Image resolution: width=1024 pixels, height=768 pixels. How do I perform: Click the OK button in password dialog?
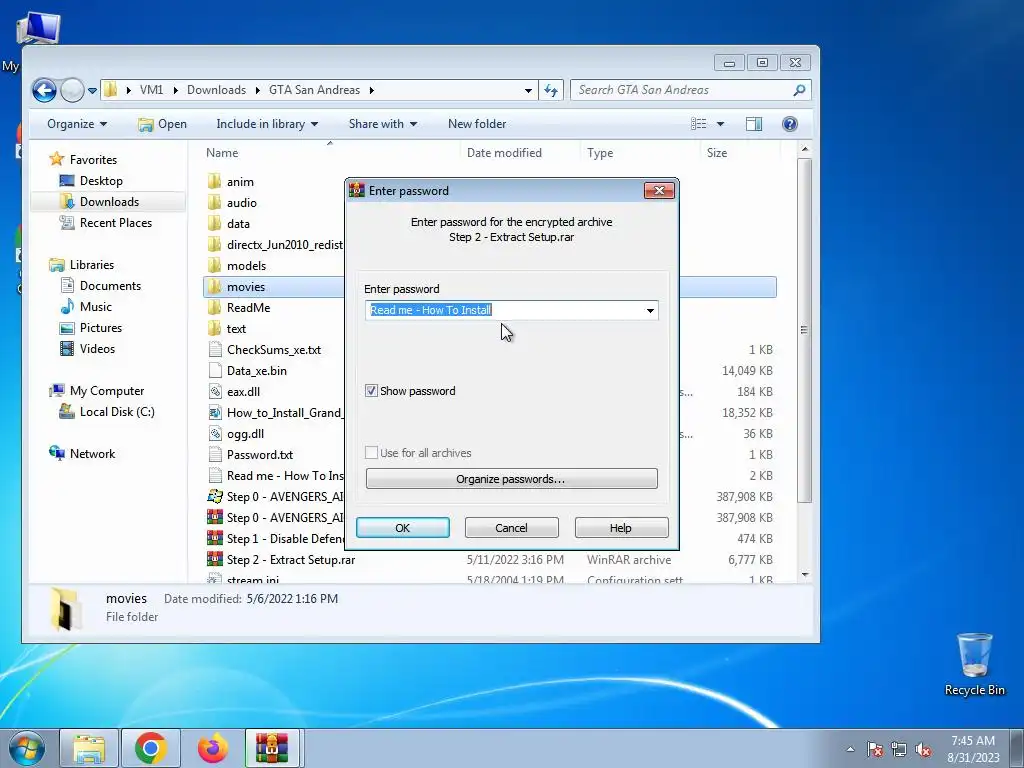(x=402, y=528)
